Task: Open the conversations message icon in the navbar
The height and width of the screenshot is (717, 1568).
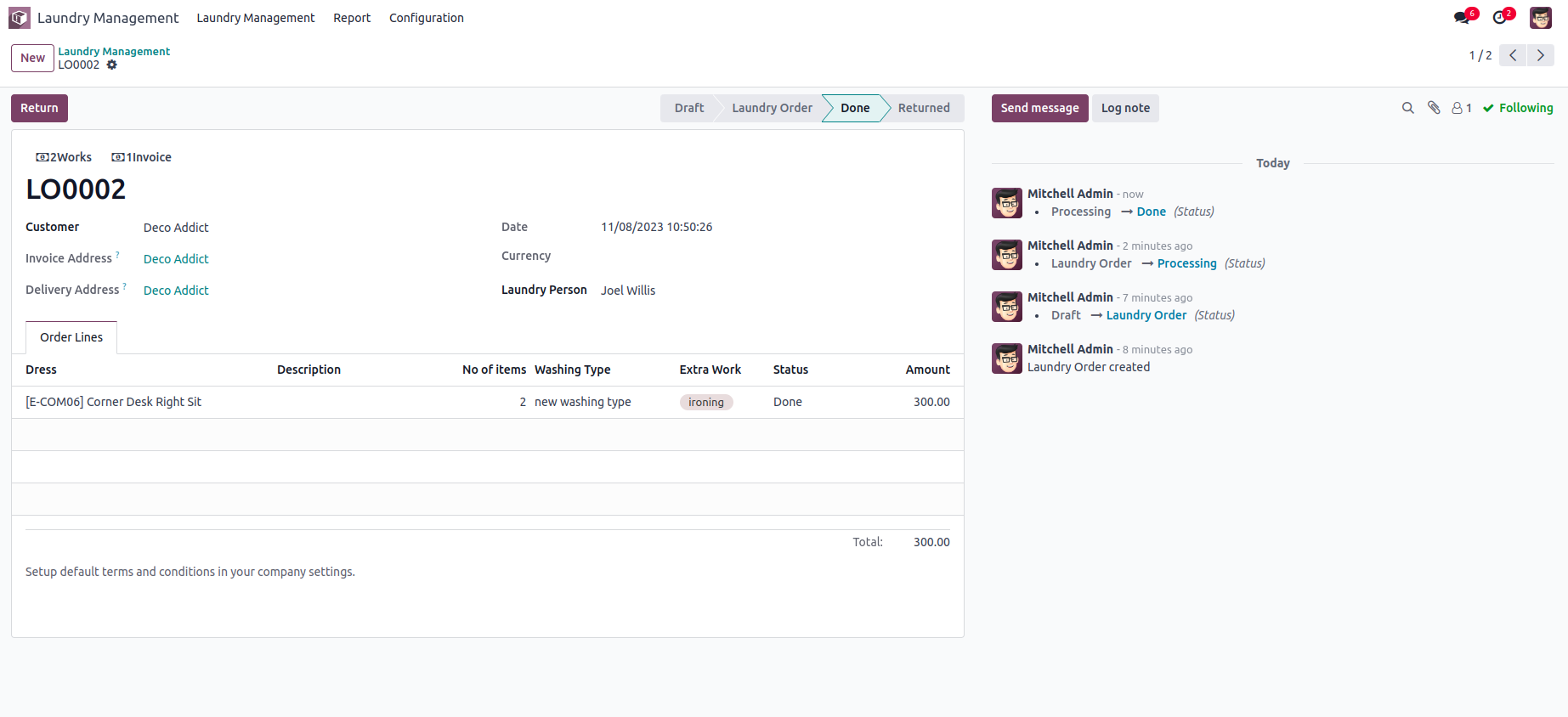Action: pyautogui.click(x=1462, y=18)
